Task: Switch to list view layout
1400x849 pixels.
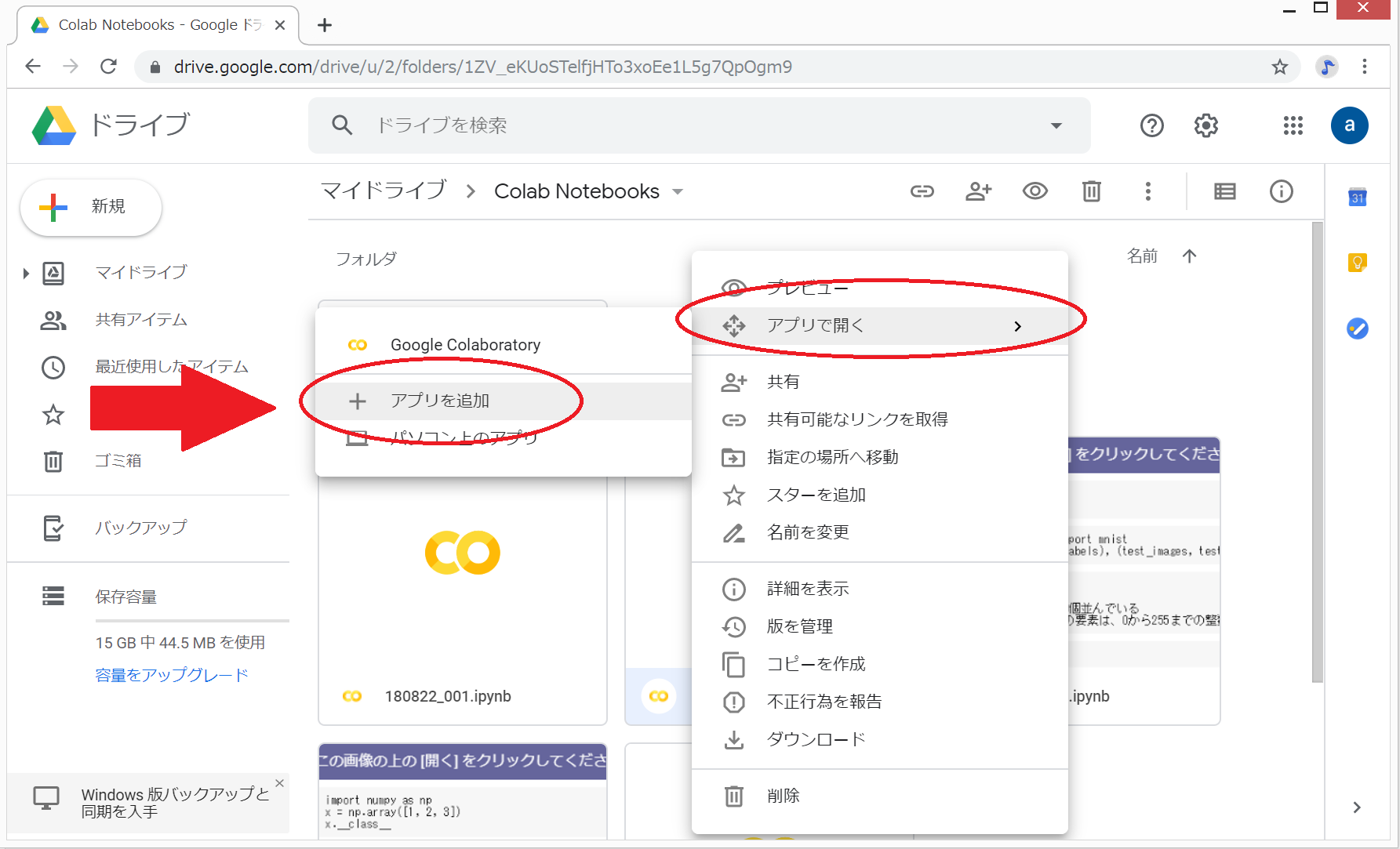Action: click(x=1224, y=191)
